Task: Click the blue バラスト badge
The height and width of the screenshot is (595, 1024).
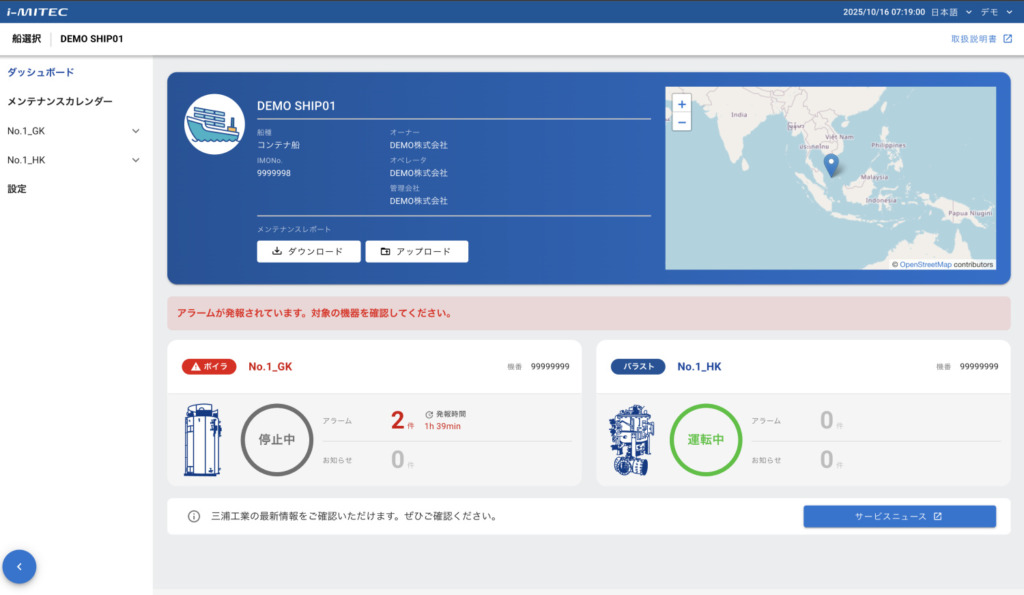Action: tap(637, 366)
